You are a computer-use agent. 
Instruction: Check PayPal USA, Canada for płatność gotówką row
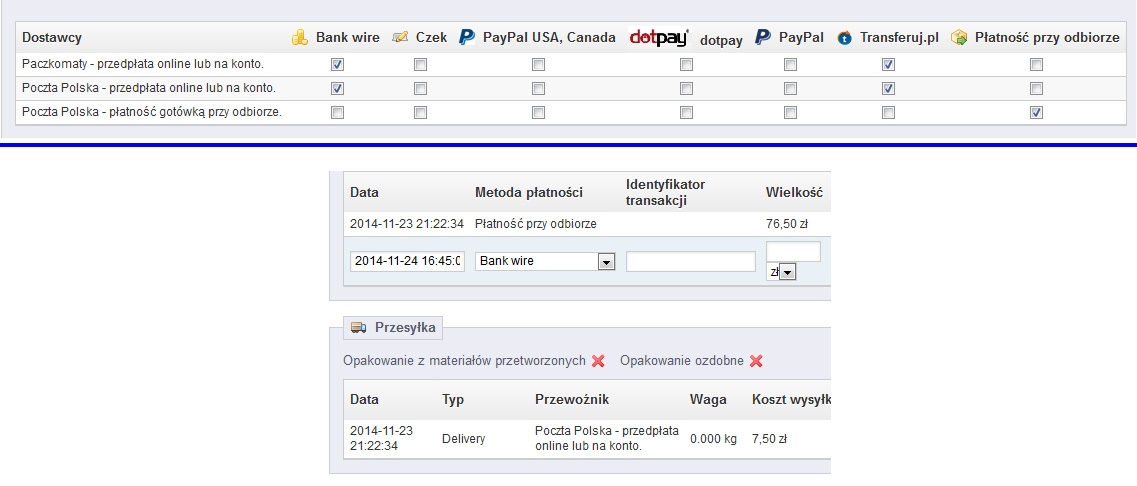click(538, 112)
